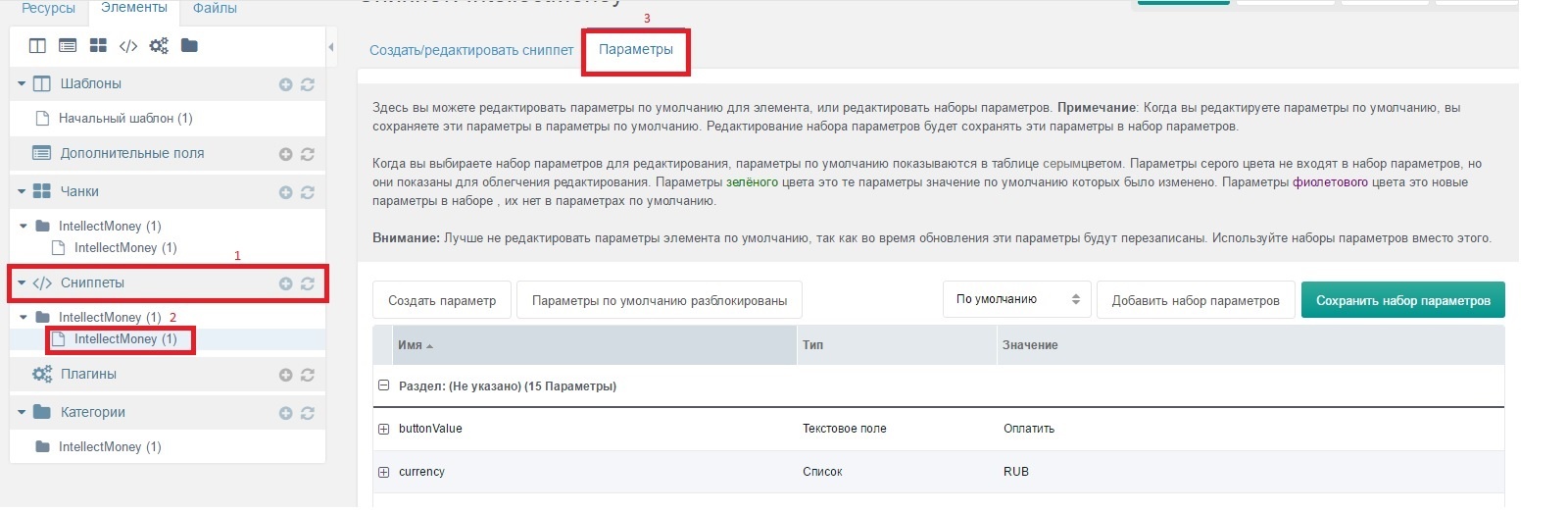Click the new snippet code icon in the toolbar
This screenshot has height=513, width=1568.
(x=128, y=46)
